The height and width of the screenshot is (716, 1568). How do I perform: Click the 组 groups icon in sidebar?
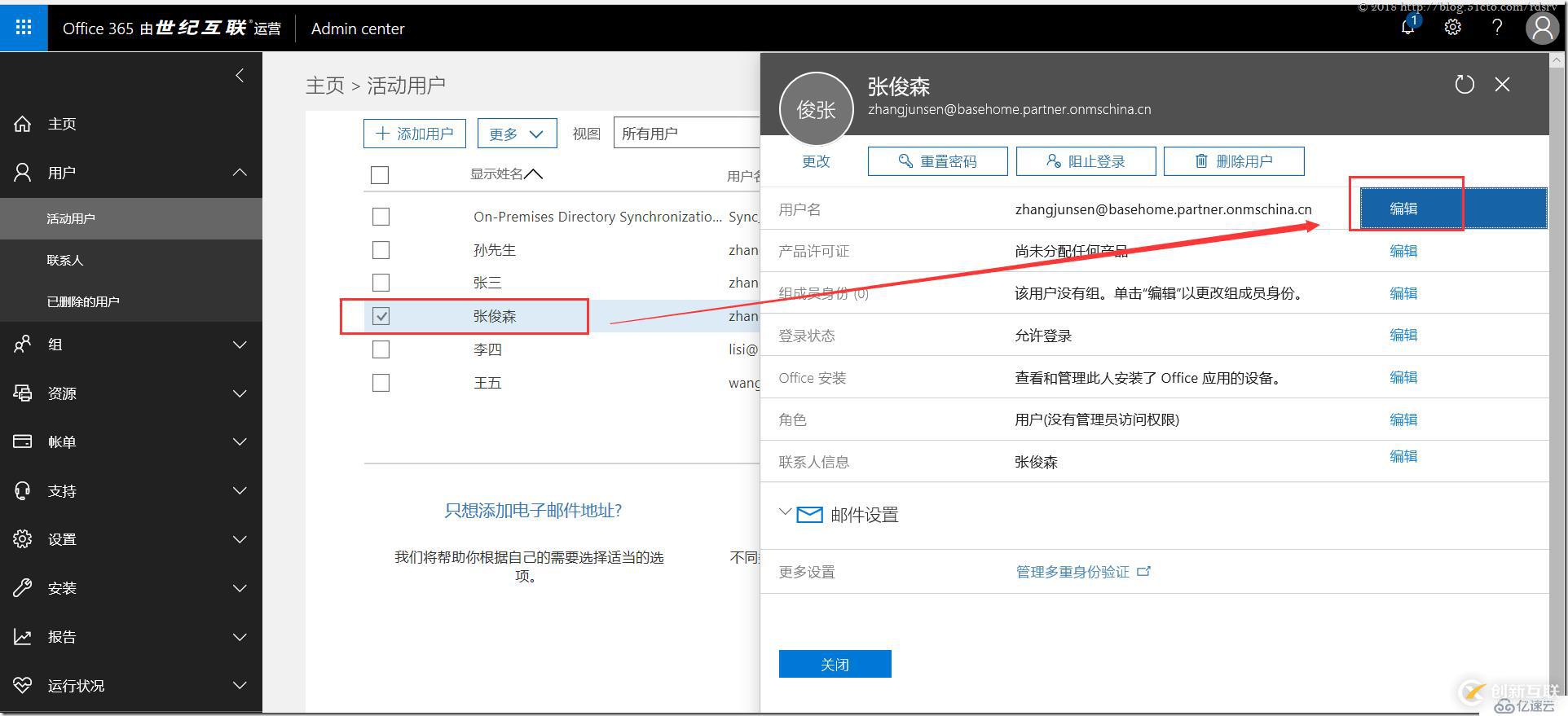click(x=23, y=345)
